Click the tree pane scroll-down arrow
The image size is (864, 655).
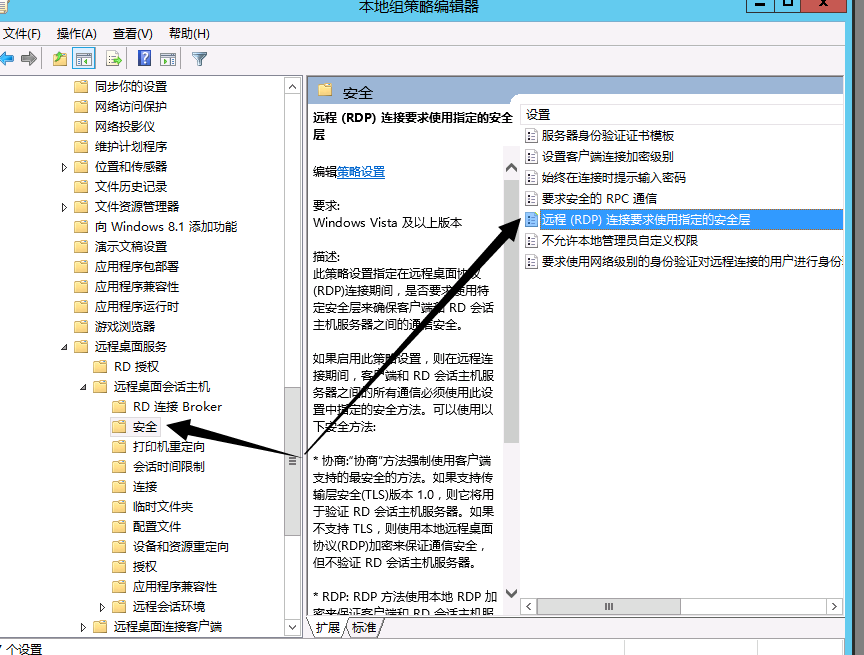pos(293,627)
